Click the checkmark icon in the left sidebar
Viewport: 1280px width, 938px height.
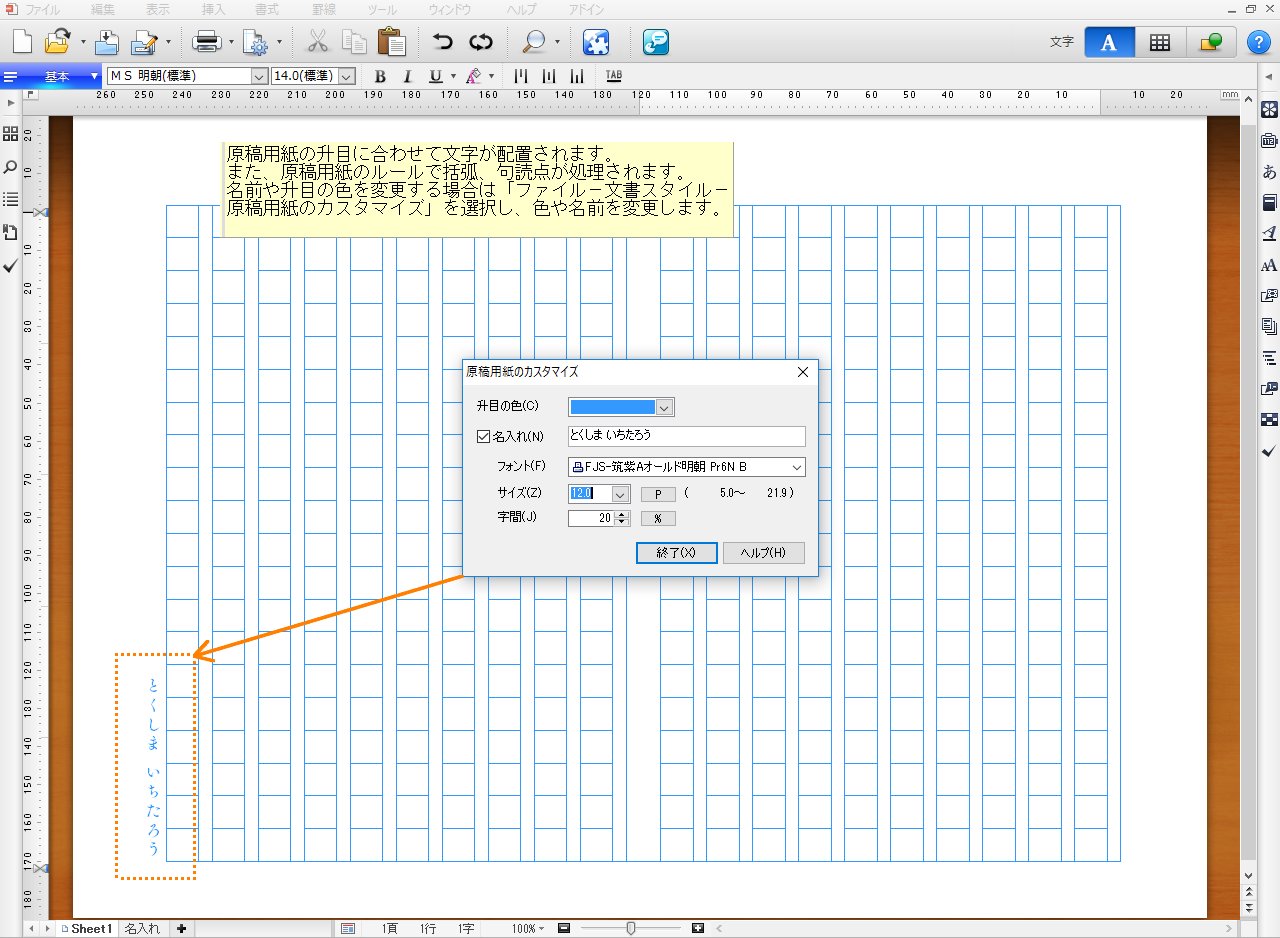[x=10, y=266]
